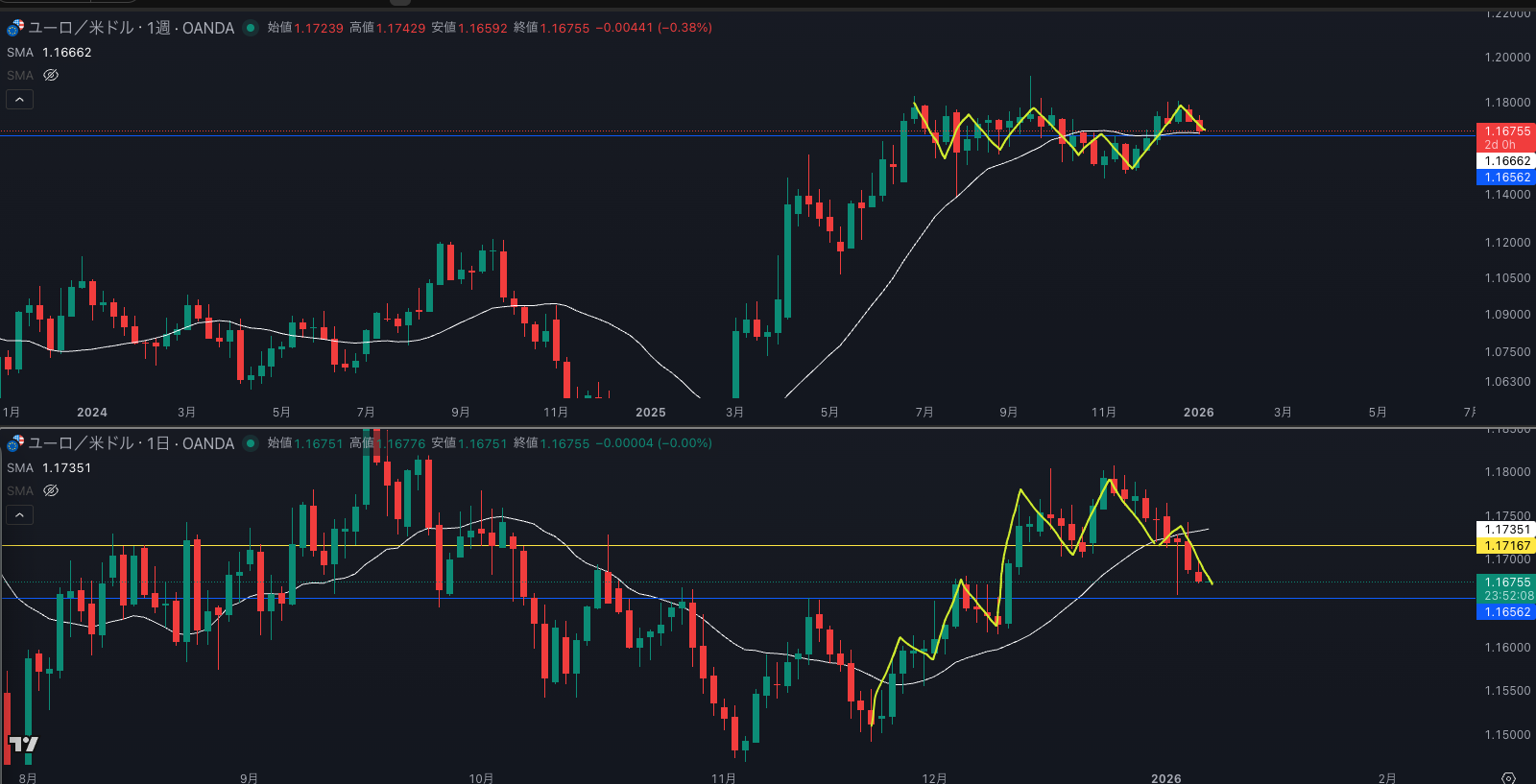1536x784 pixels.
Task: Collapse the indicator legend on the weekly chart
Action: click(19, 99)
